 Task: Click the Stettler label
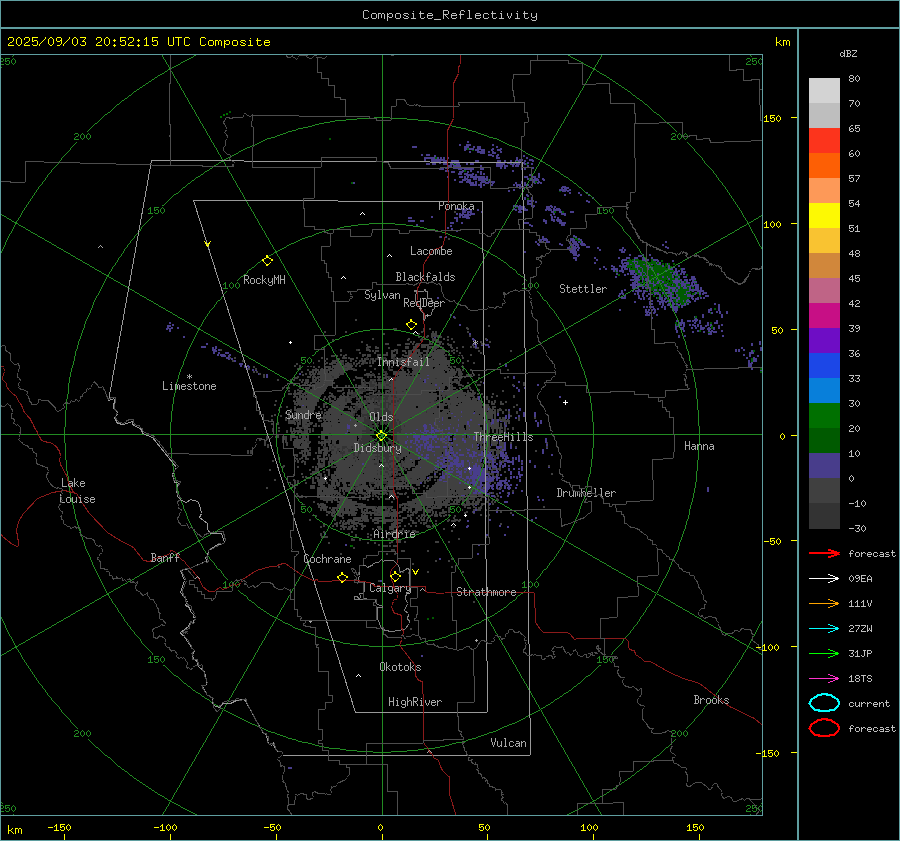coord(583,289)
